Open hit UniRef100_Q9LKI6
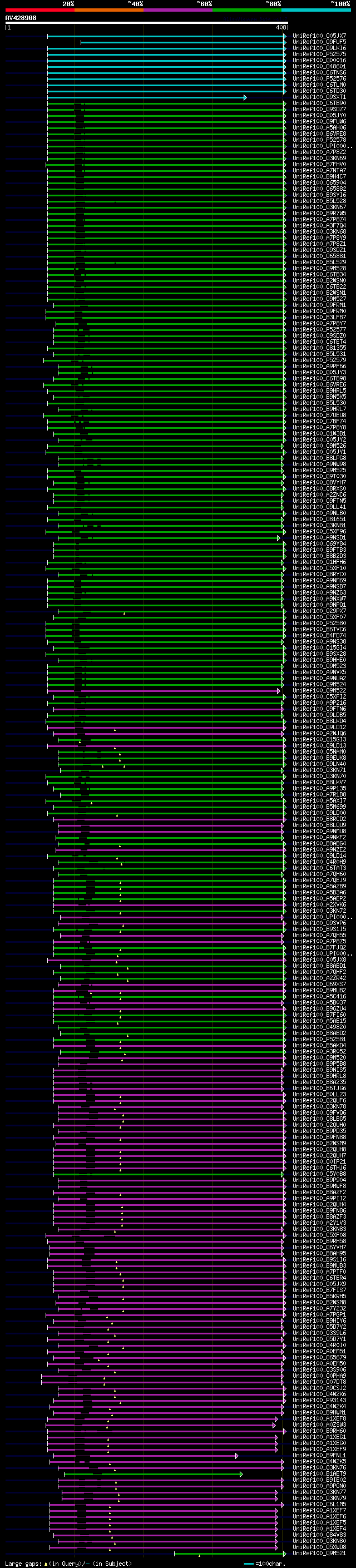356x1568 pixels. tap(319, 48)
